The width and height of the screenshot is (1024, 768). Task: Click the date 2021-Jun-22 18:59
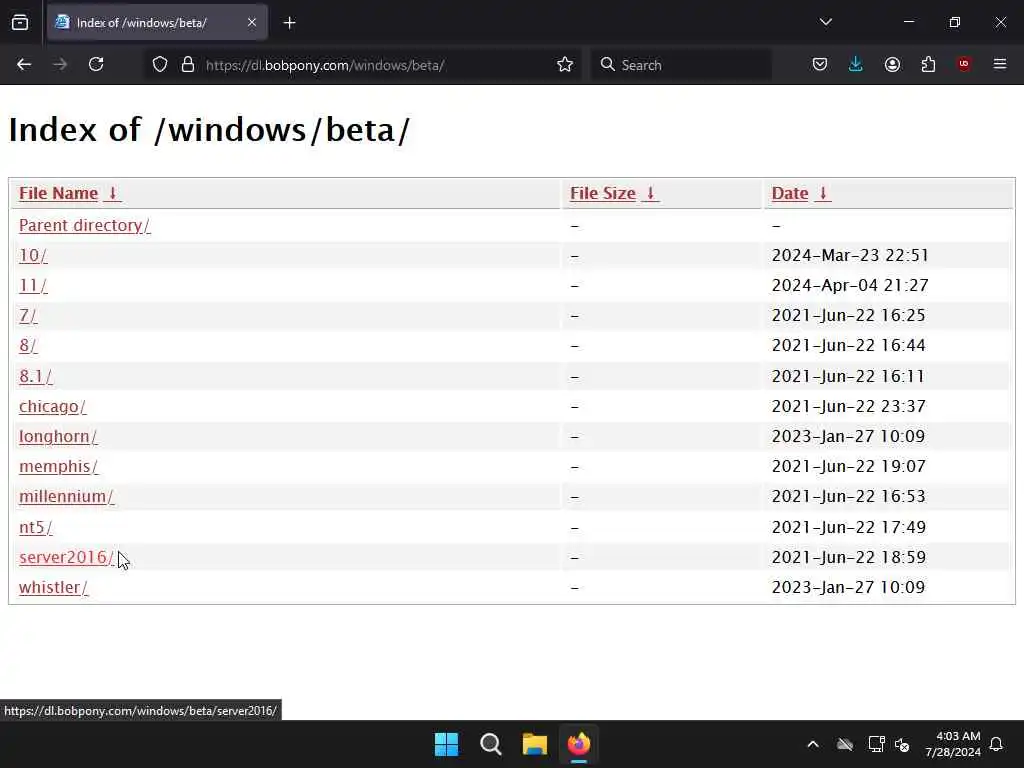848,557
